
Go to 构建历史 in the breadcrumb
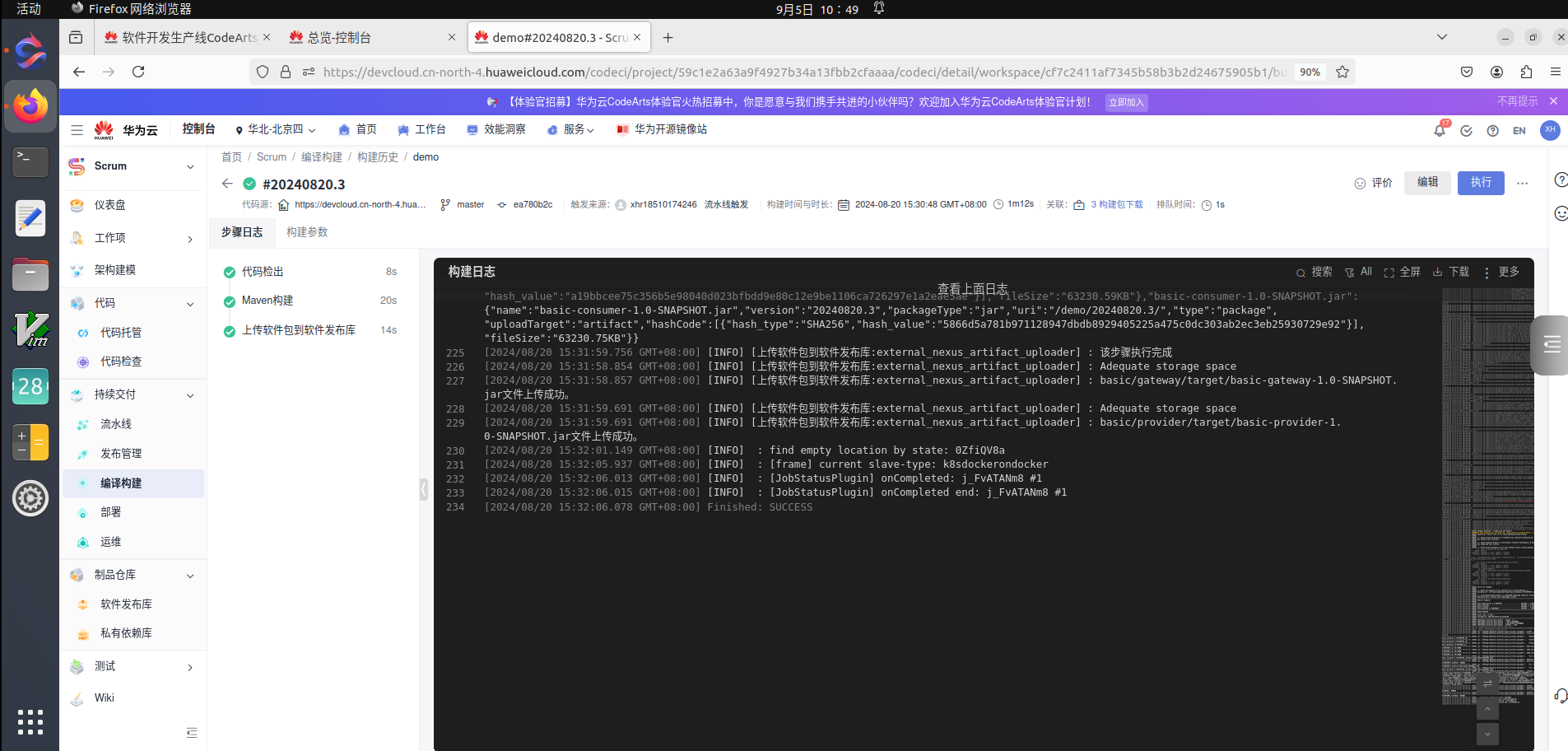pyautogui.click(x=378, y=157)
